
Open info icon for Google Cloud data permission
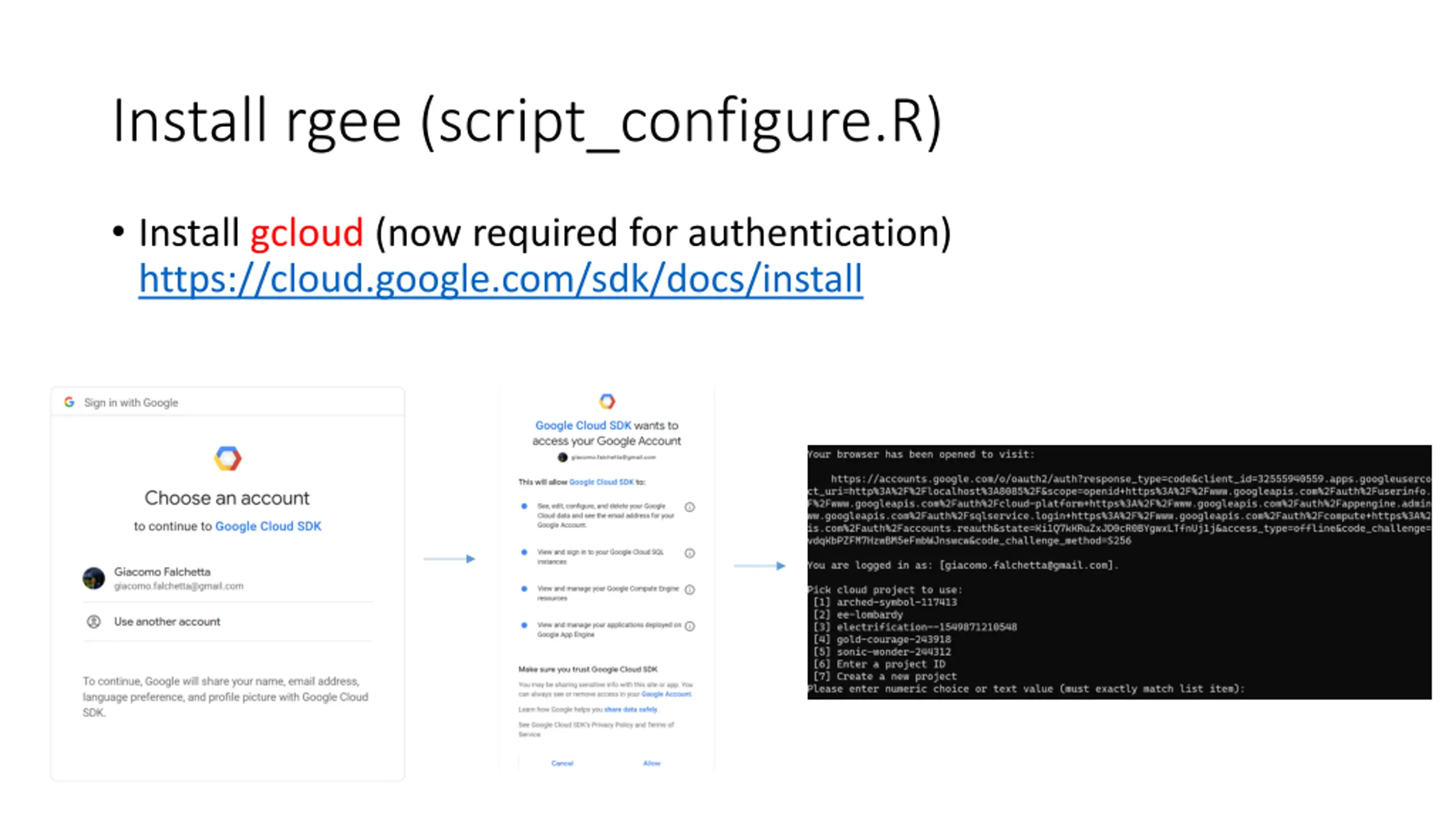click(x=690, y=507)
